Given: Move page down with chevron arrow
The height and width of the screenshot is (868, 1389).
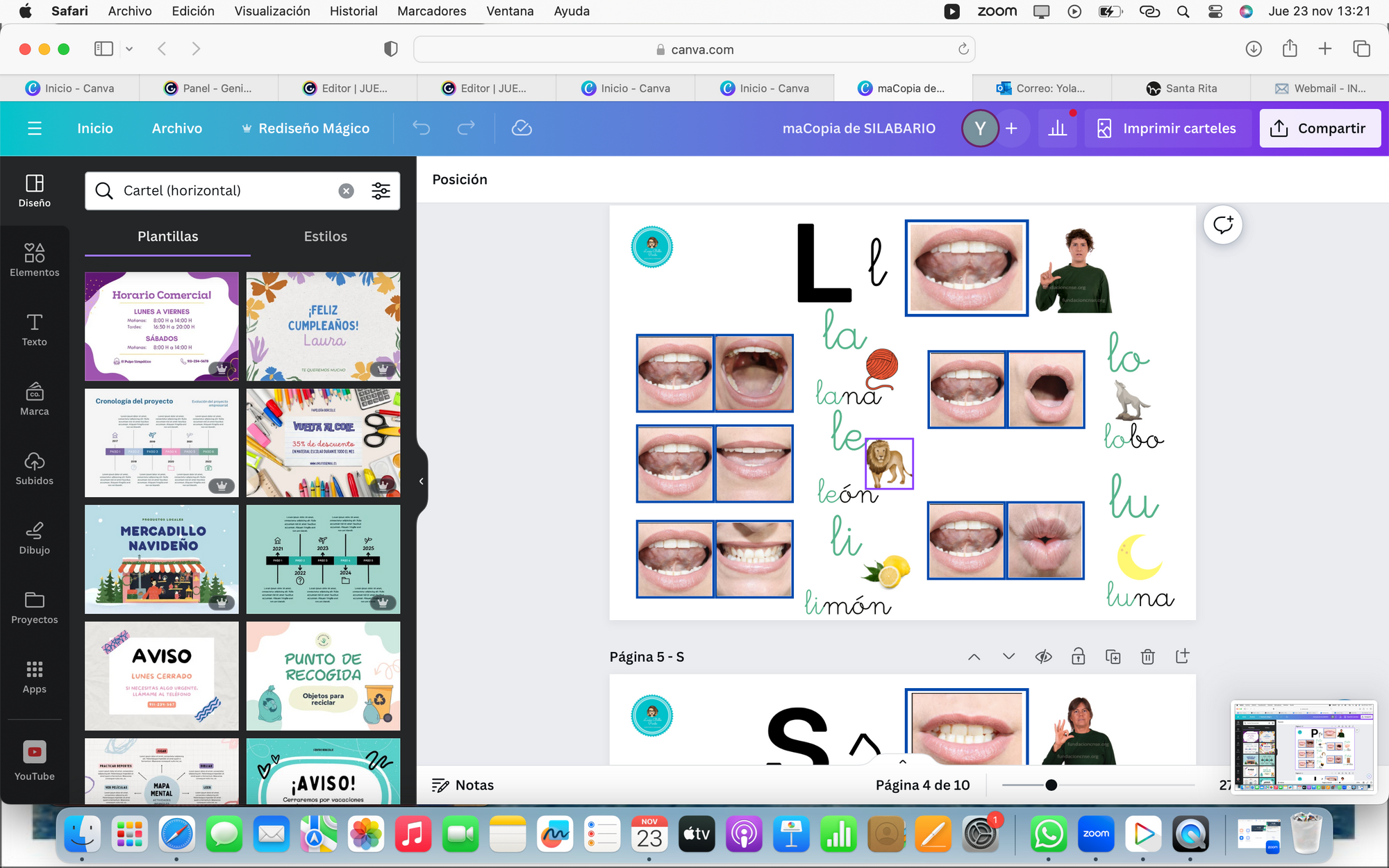Looking at the screenshot, I should pos(1008,656).
